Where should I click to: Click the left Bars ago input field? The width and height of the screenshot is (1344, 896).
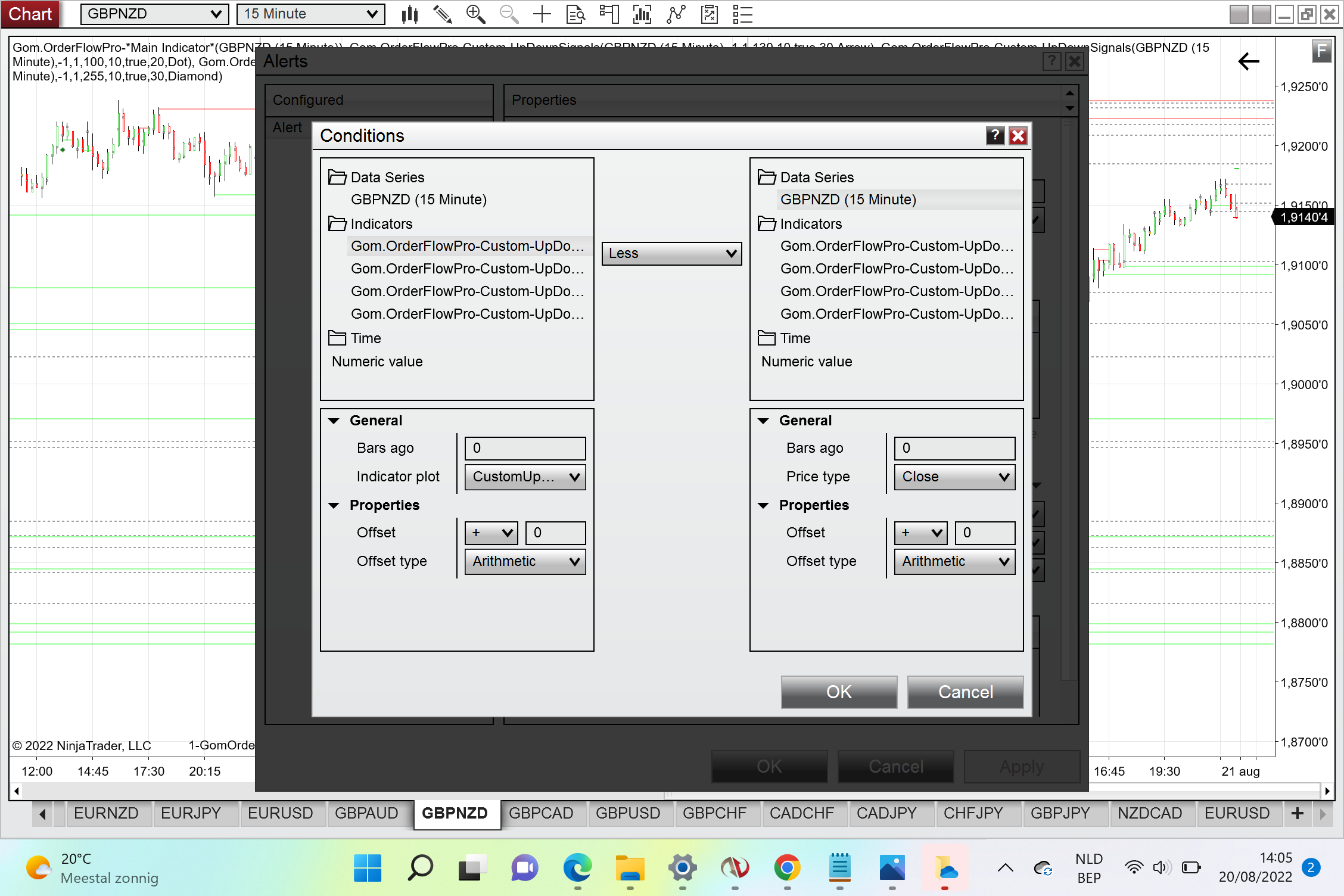point(525,449)
